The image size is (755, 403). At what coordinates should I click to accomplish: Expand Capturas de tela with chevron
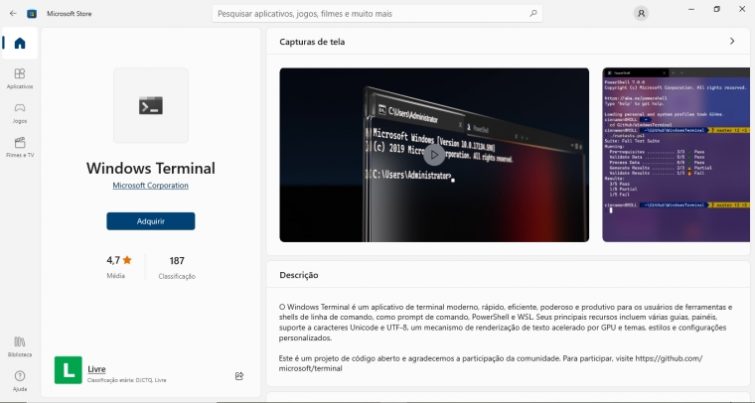pyautogui.click(x=732, y=41)
